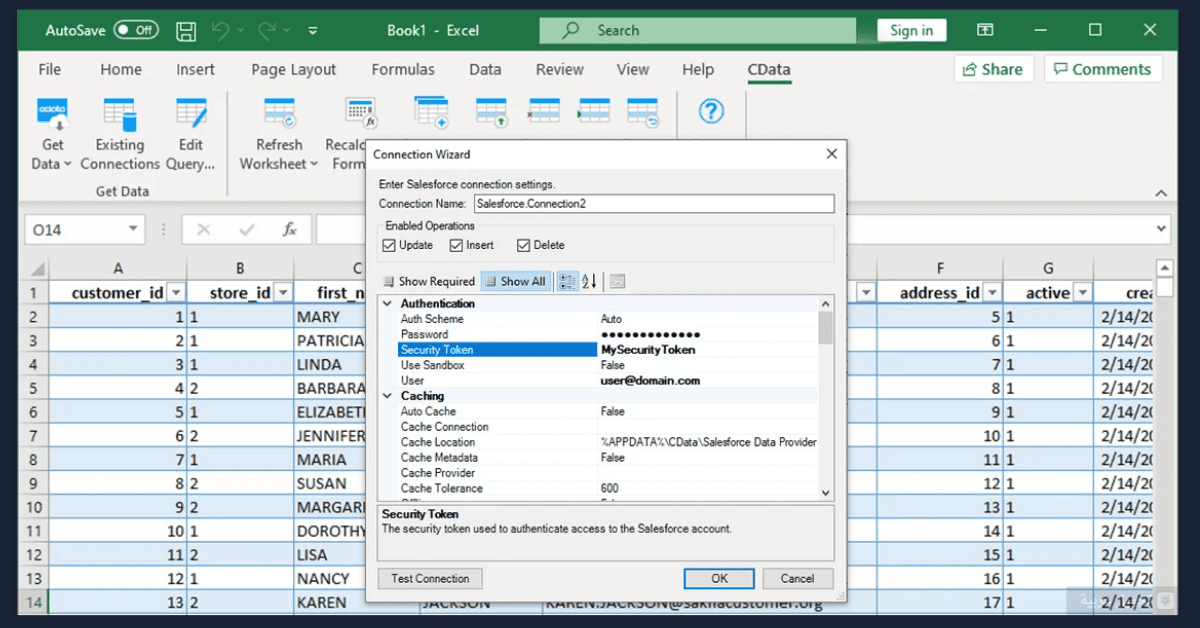The width and height of the screenshot is (1200, 628).
Task: Click the Excel Search box
Action: (696, 30)
